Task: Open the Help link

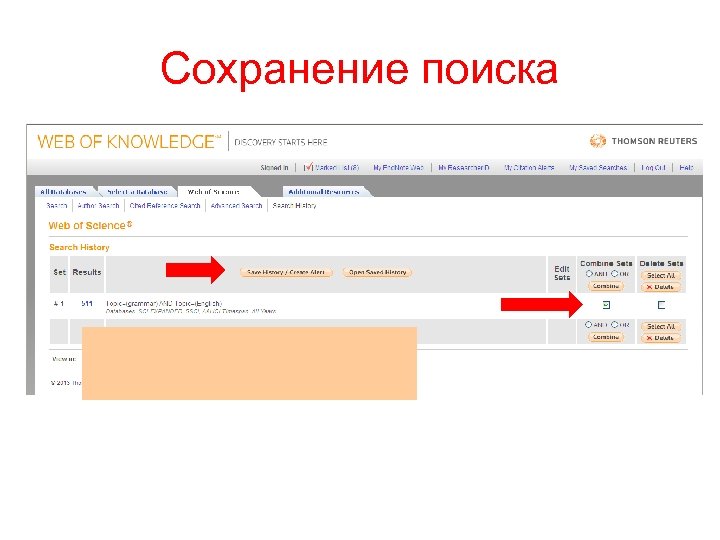Action: point(686,168)
